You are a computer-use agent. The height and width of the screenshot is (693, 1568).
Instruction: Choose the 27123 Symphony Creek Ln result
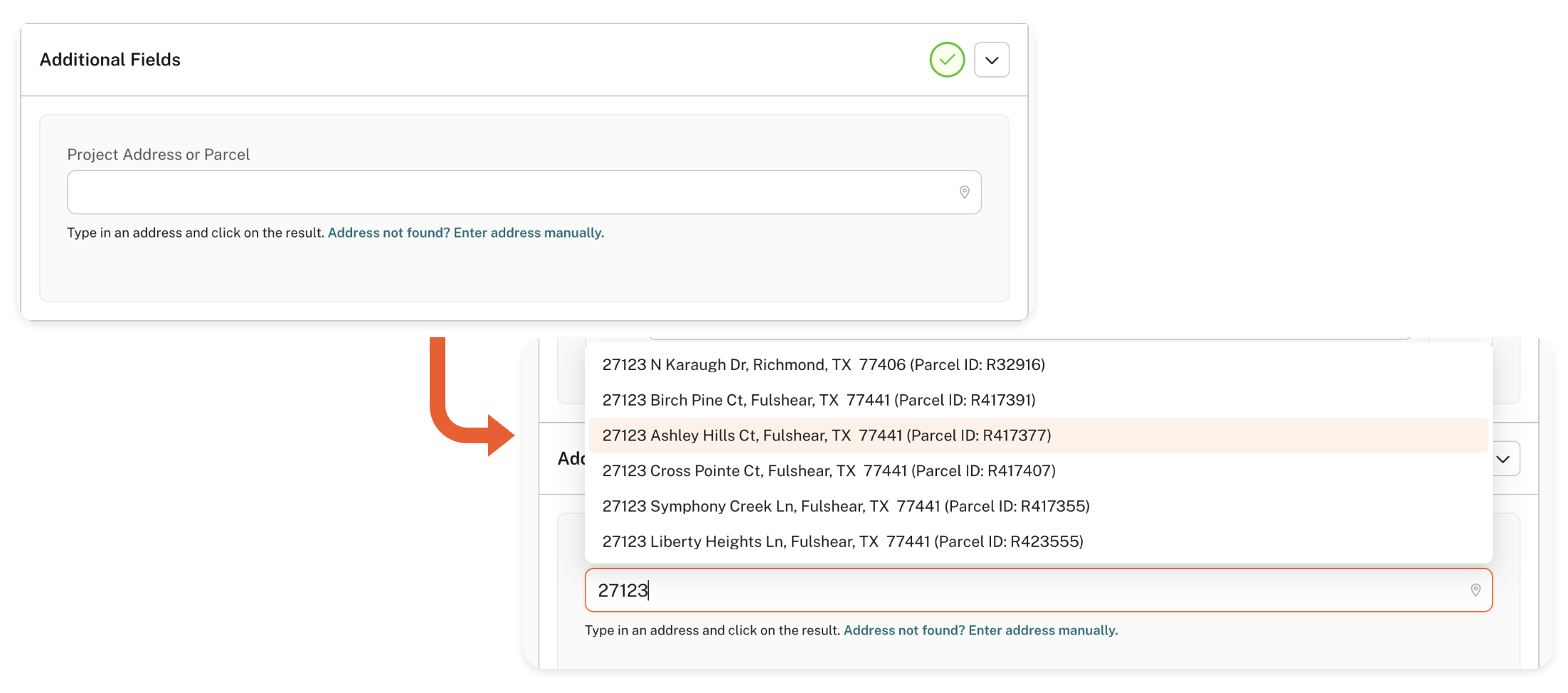pos(845,506)
